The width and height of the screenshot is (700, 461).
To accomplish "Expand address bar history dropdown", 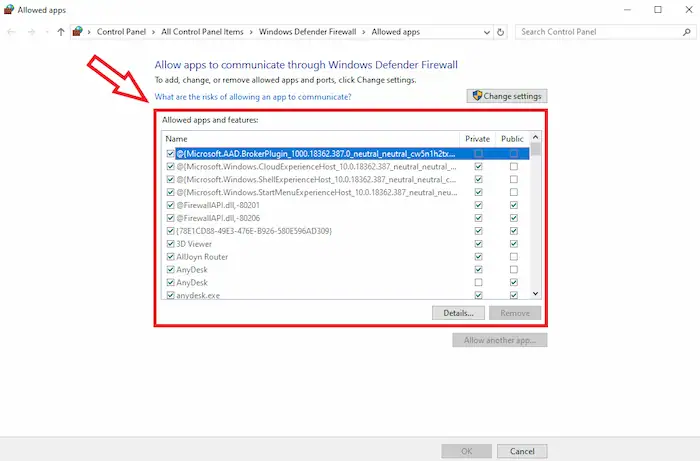I will click(487, 32).
